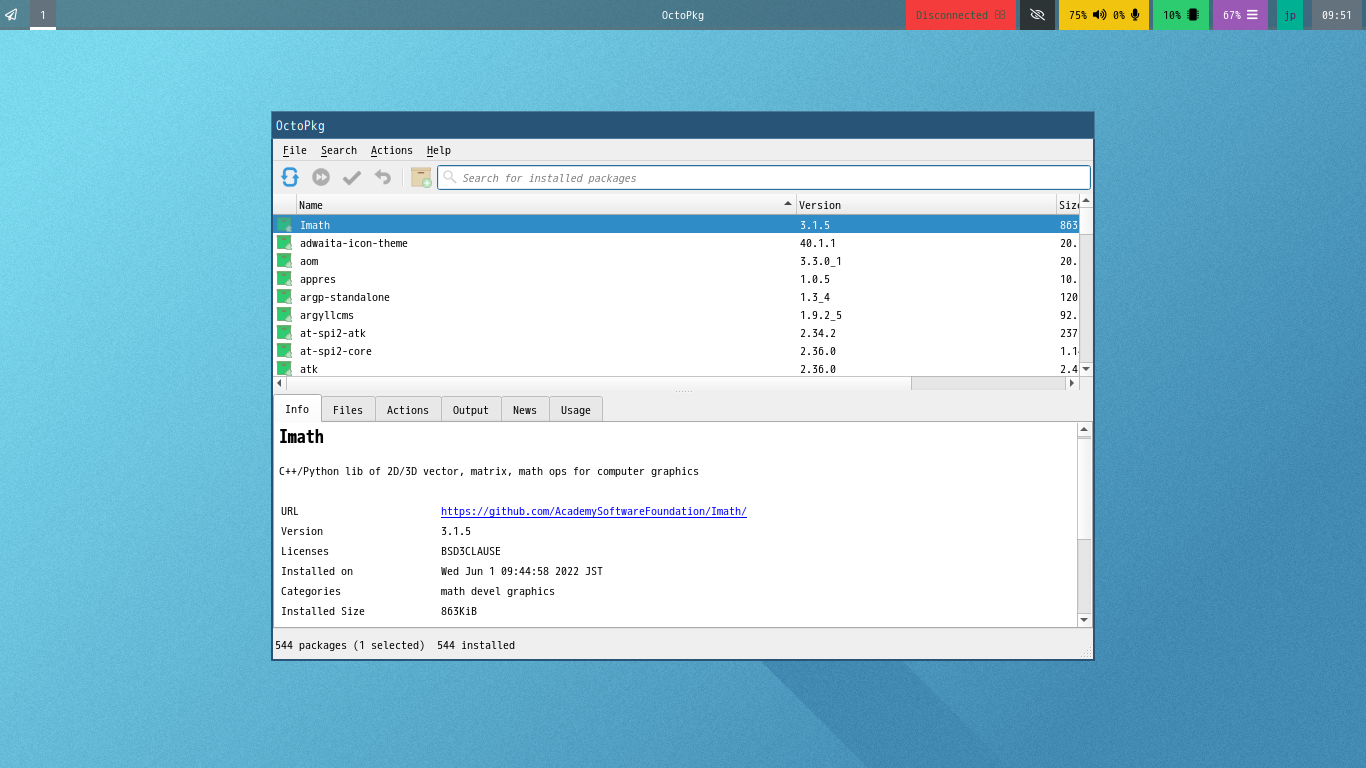Click the magnifier icon in search field
This screenshot has width=1366, height=768.
pos(450,177)
